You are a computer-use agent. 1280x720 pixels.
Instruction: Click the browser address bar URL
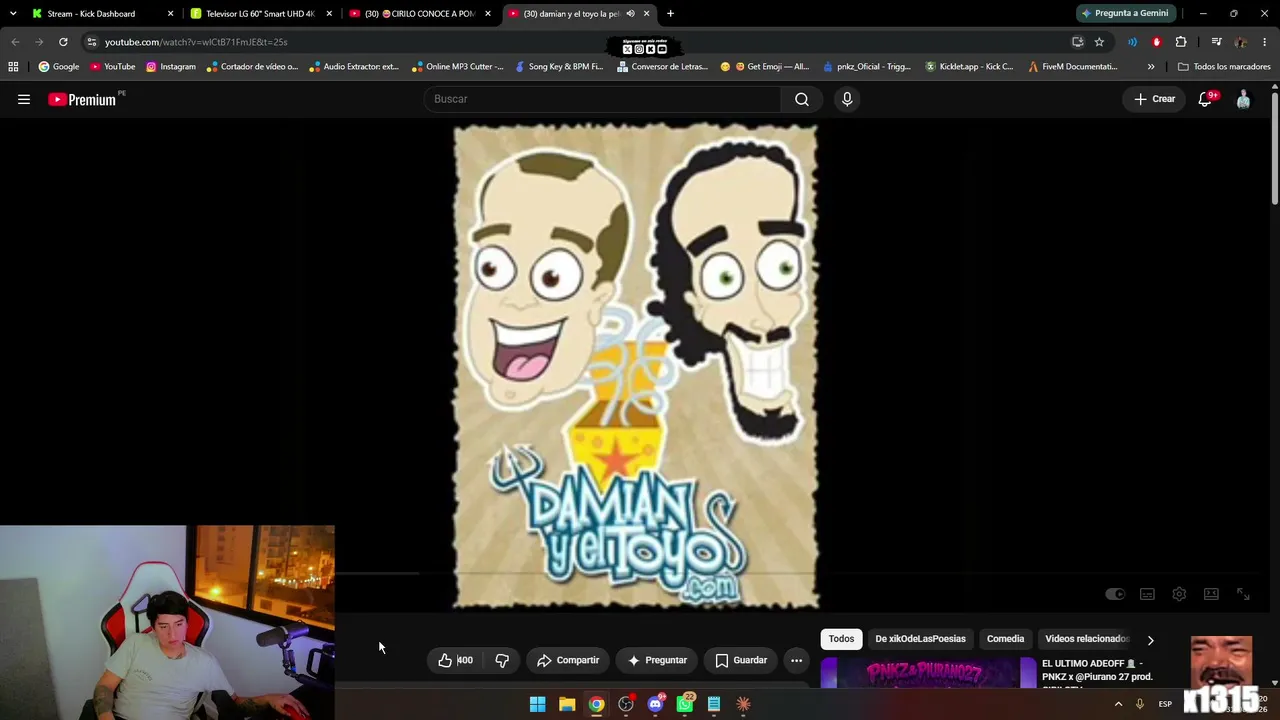point(196,42)
